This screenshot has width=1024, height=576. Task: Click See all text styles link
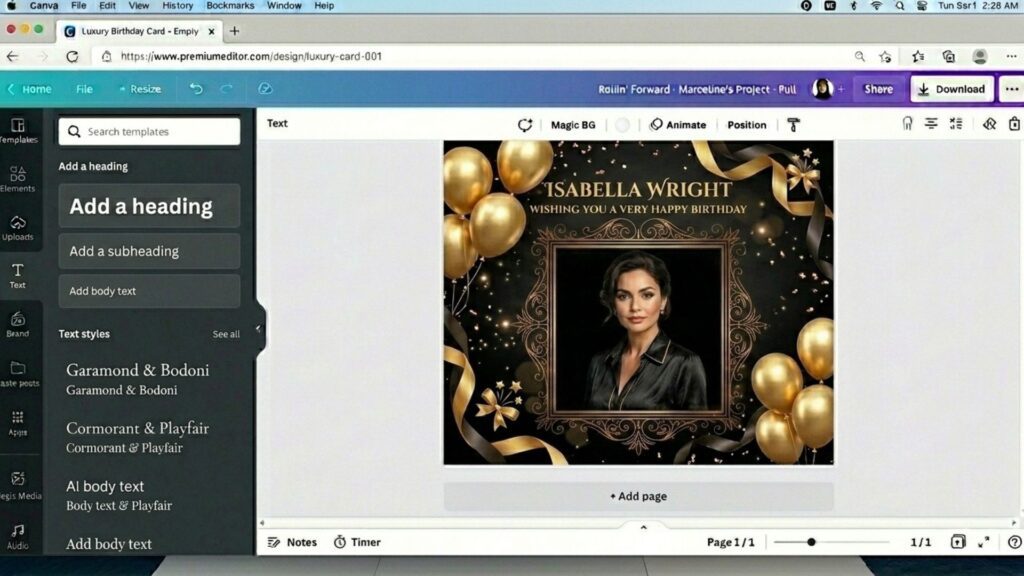[x=226, y=334]
